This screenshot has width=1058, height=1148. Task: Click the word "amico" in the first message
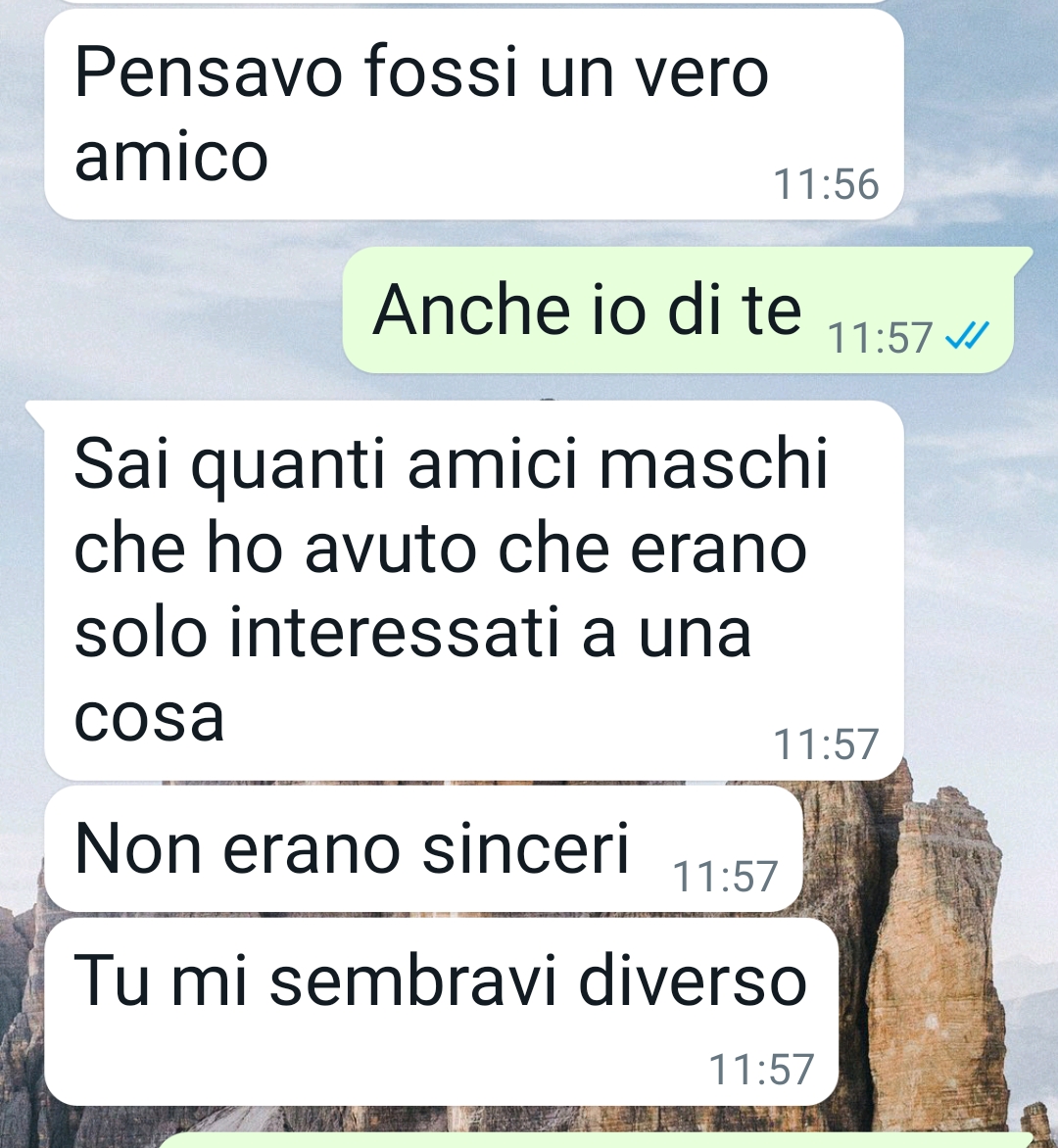click(x=171, y=157)
